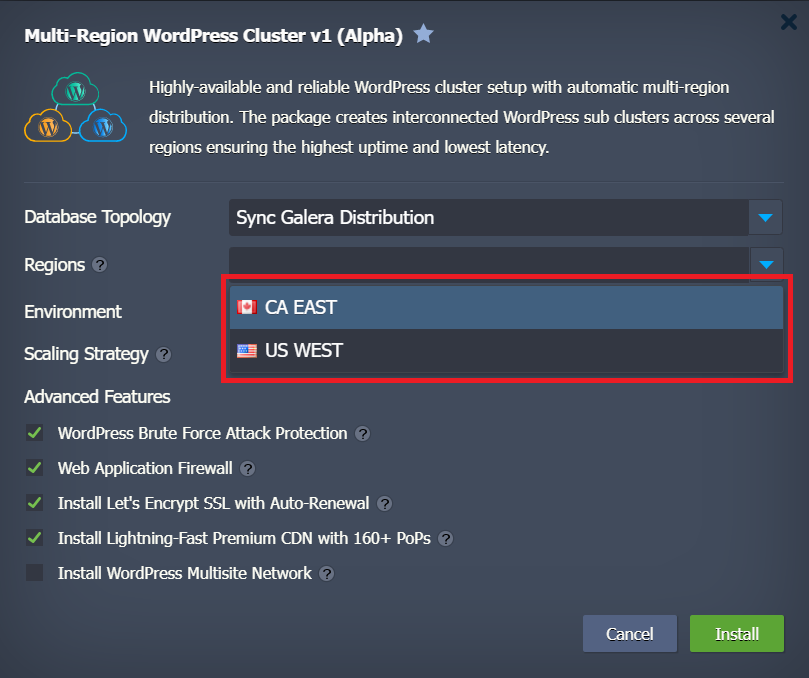809x678 pixels.
Task: Click the favorite star icon beside title
Action: click(x=424, y=35)
